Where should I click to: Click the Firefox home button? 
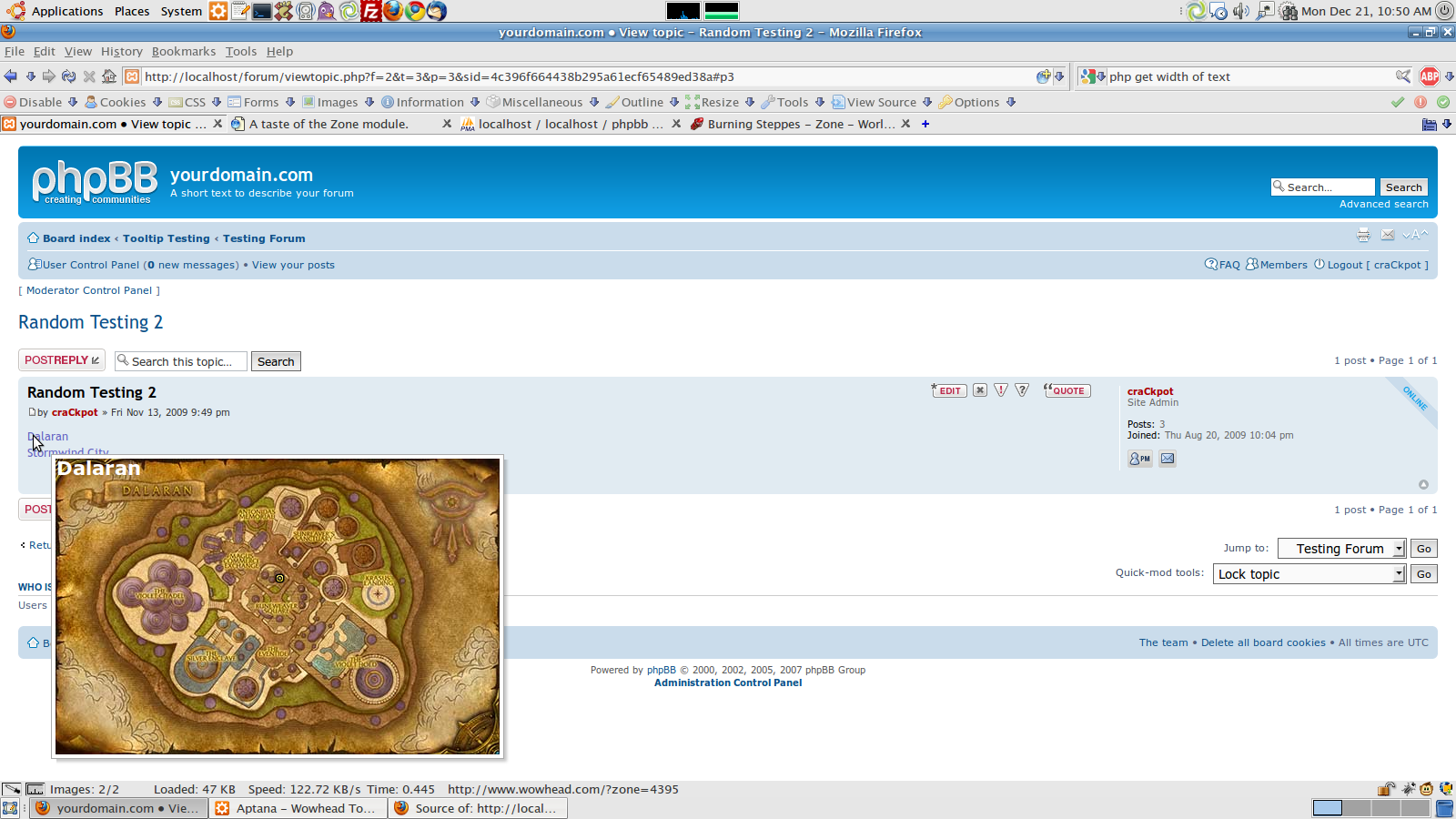(x=109, y=76)
